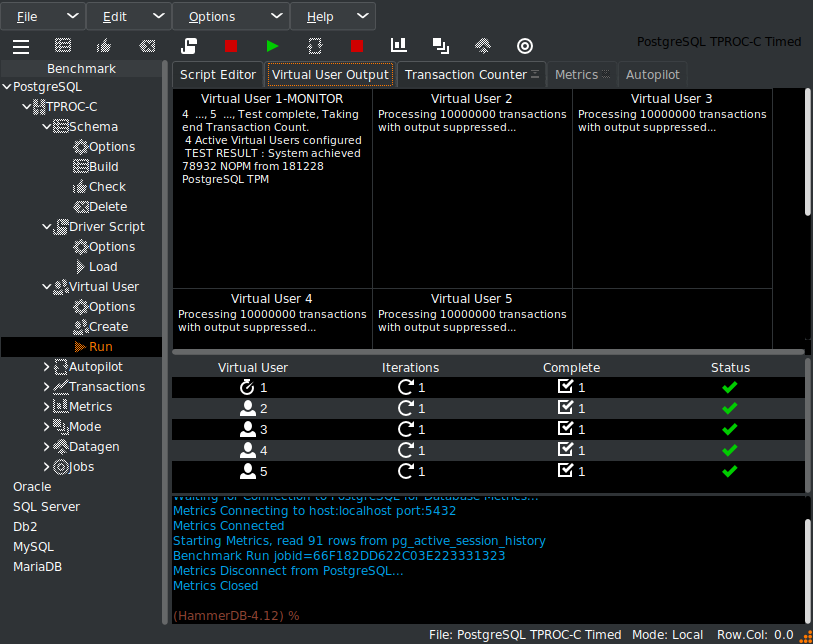Select the Db2 database entry

click(25, 527)
